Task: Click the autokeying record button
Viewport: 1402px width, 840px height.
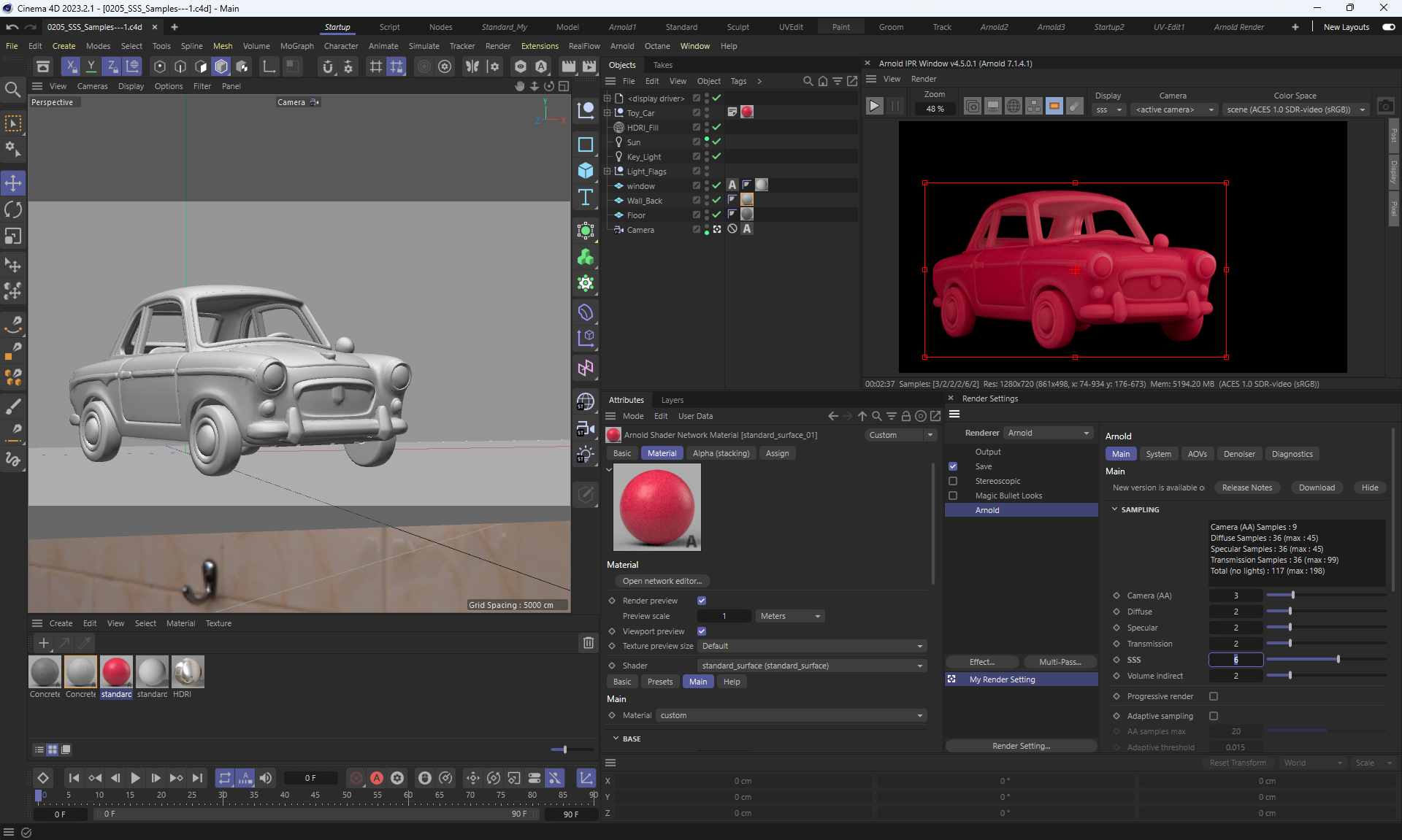Action: [377, 778]
